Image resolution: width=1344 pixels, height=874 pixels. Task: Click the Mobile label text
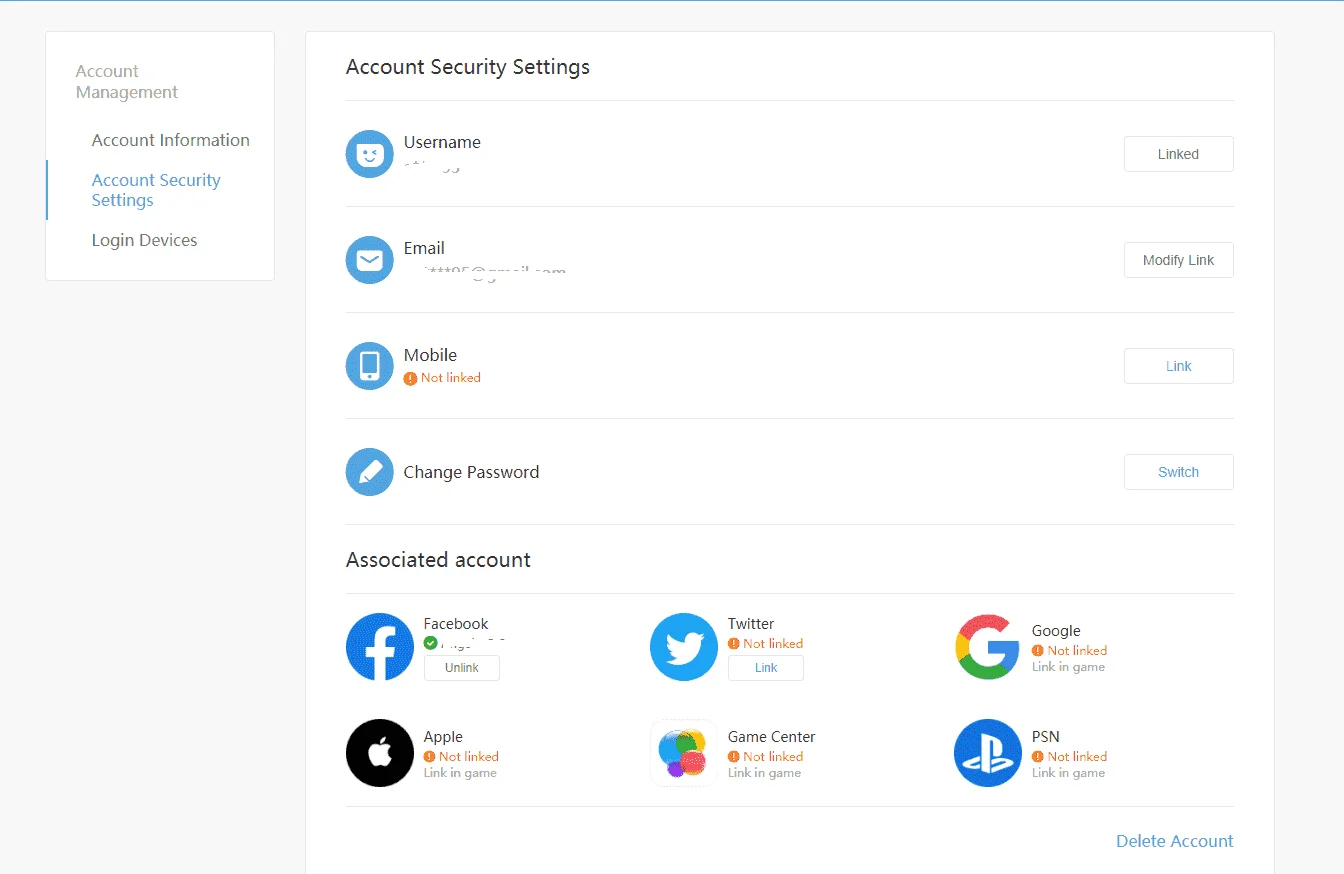click(x=430, y=355)
